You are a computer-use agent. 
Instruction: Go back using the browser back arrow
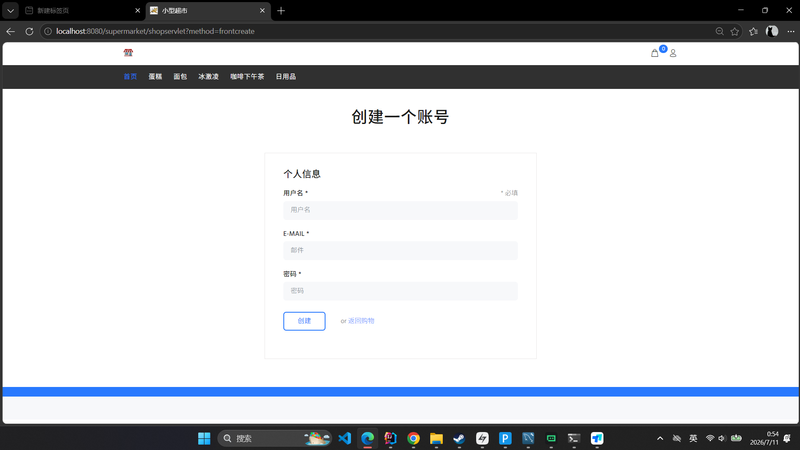click(x=11, y=32)
